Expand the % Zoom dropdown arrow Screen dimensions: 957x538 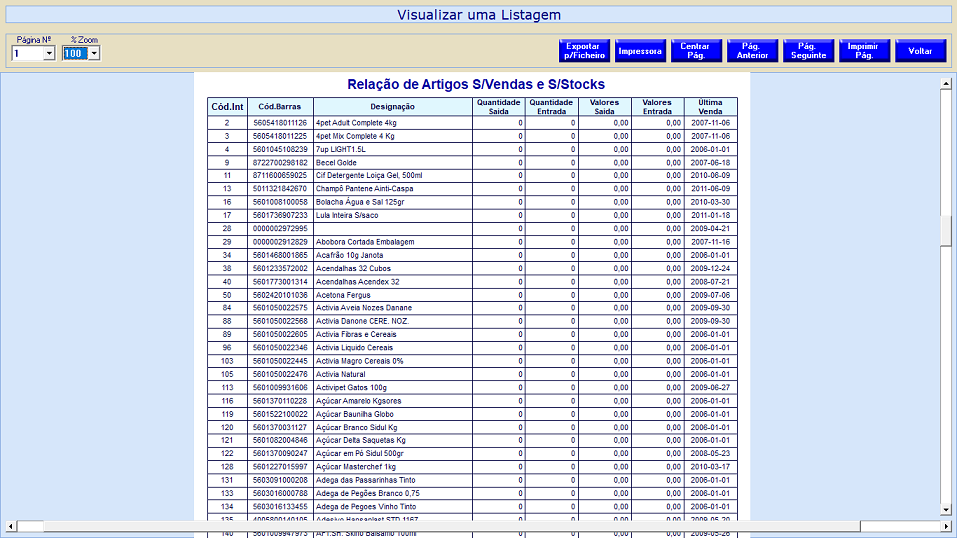click(94, 53)
